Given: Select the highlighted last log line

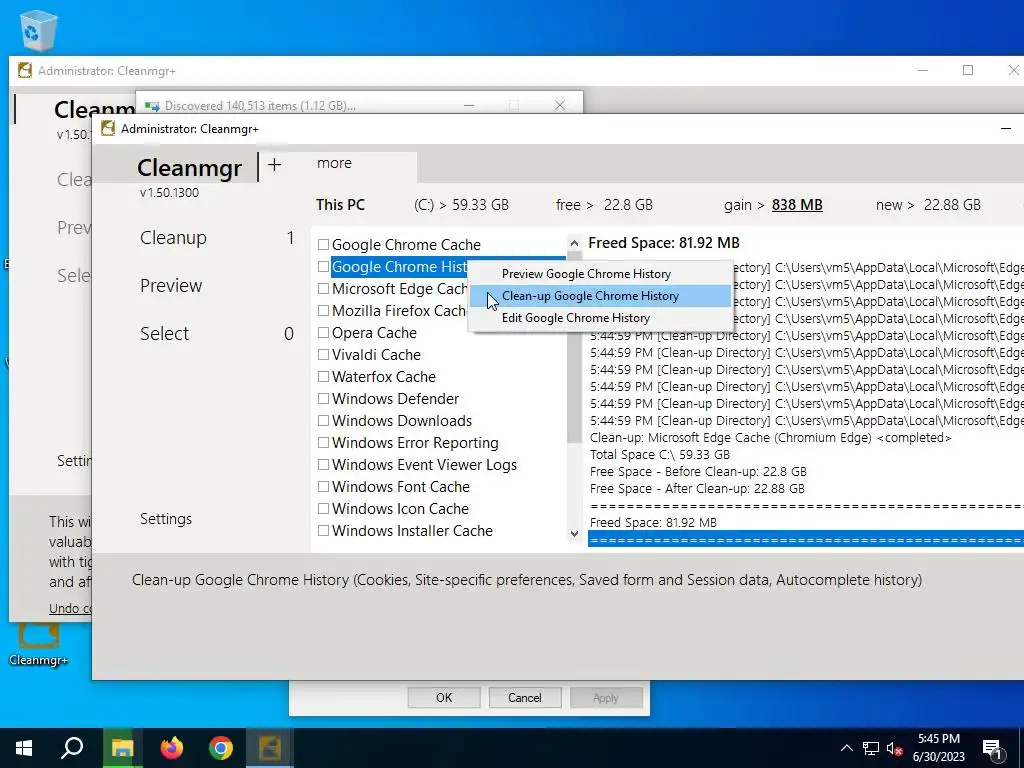Looking at the screenshot, I should click(806, 539).
